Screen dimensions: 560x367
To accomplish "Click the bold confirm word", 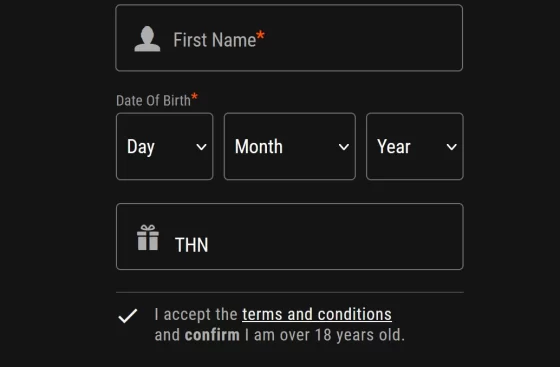I will pos(212,335).
